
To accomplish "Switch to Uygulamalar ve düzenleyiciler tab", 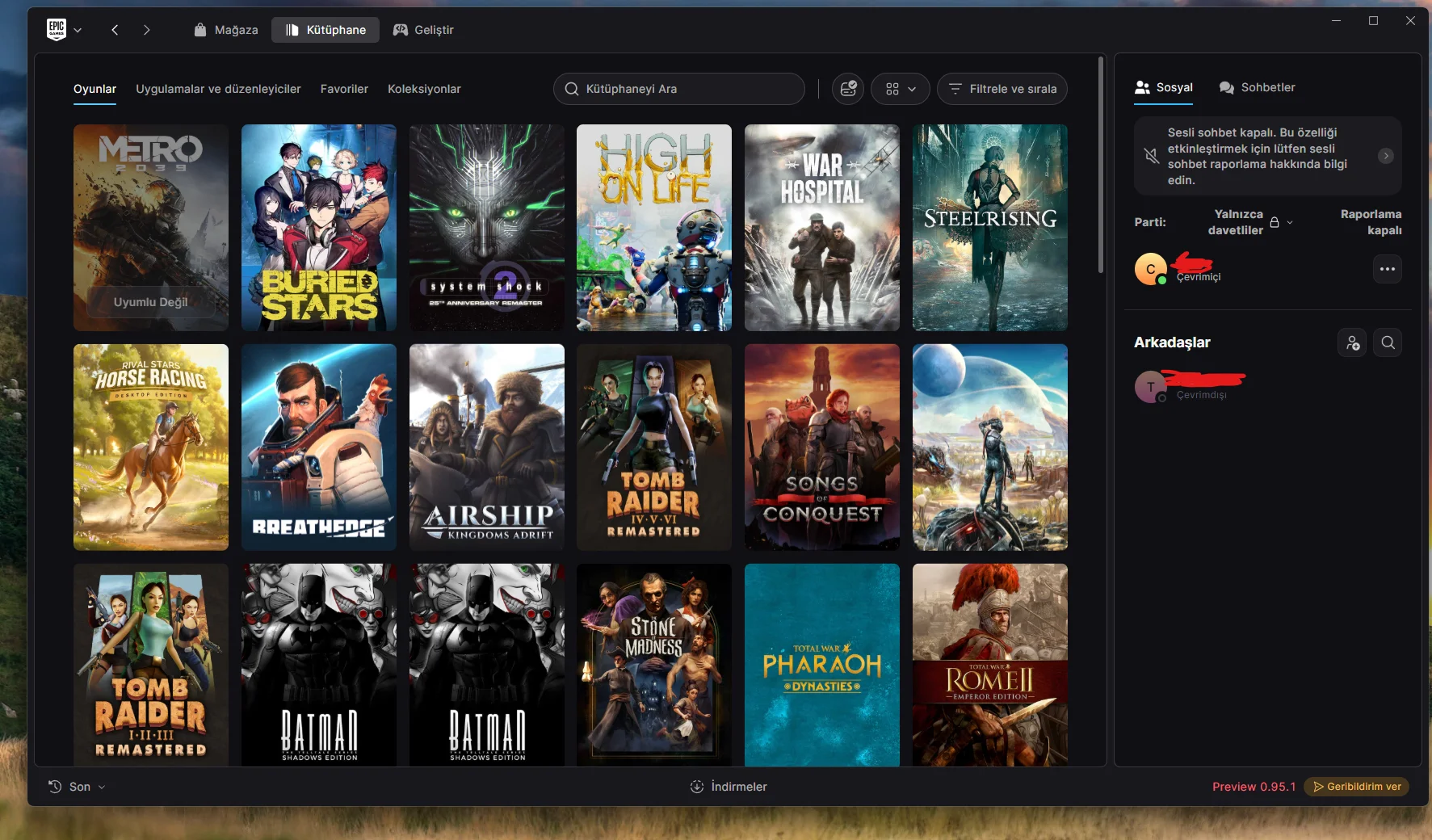I will click(x=218, y=89).
